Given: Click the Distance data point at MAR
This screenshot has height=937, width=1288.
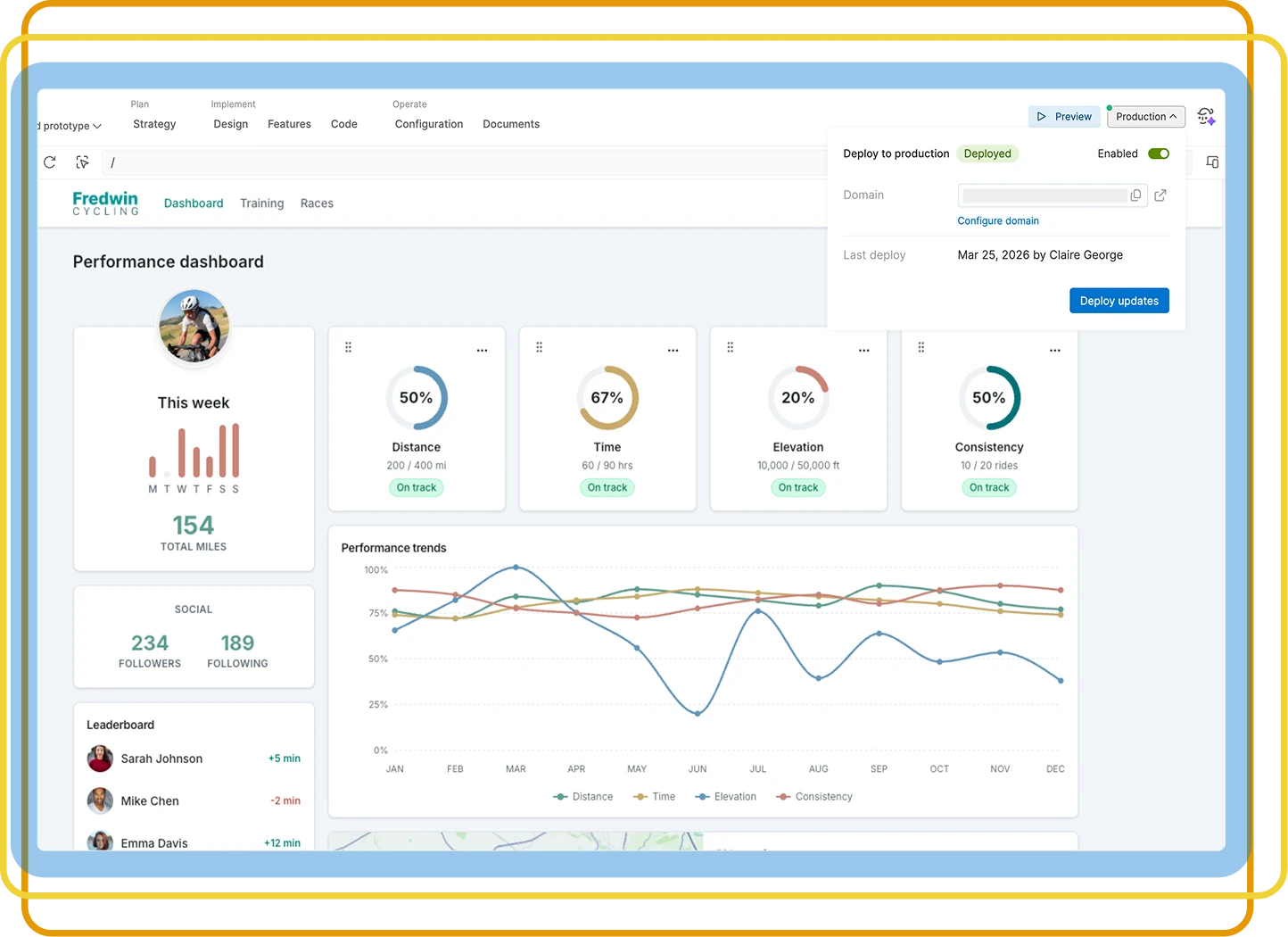Looking at the screenshot, I should click(x=516, y=596).
